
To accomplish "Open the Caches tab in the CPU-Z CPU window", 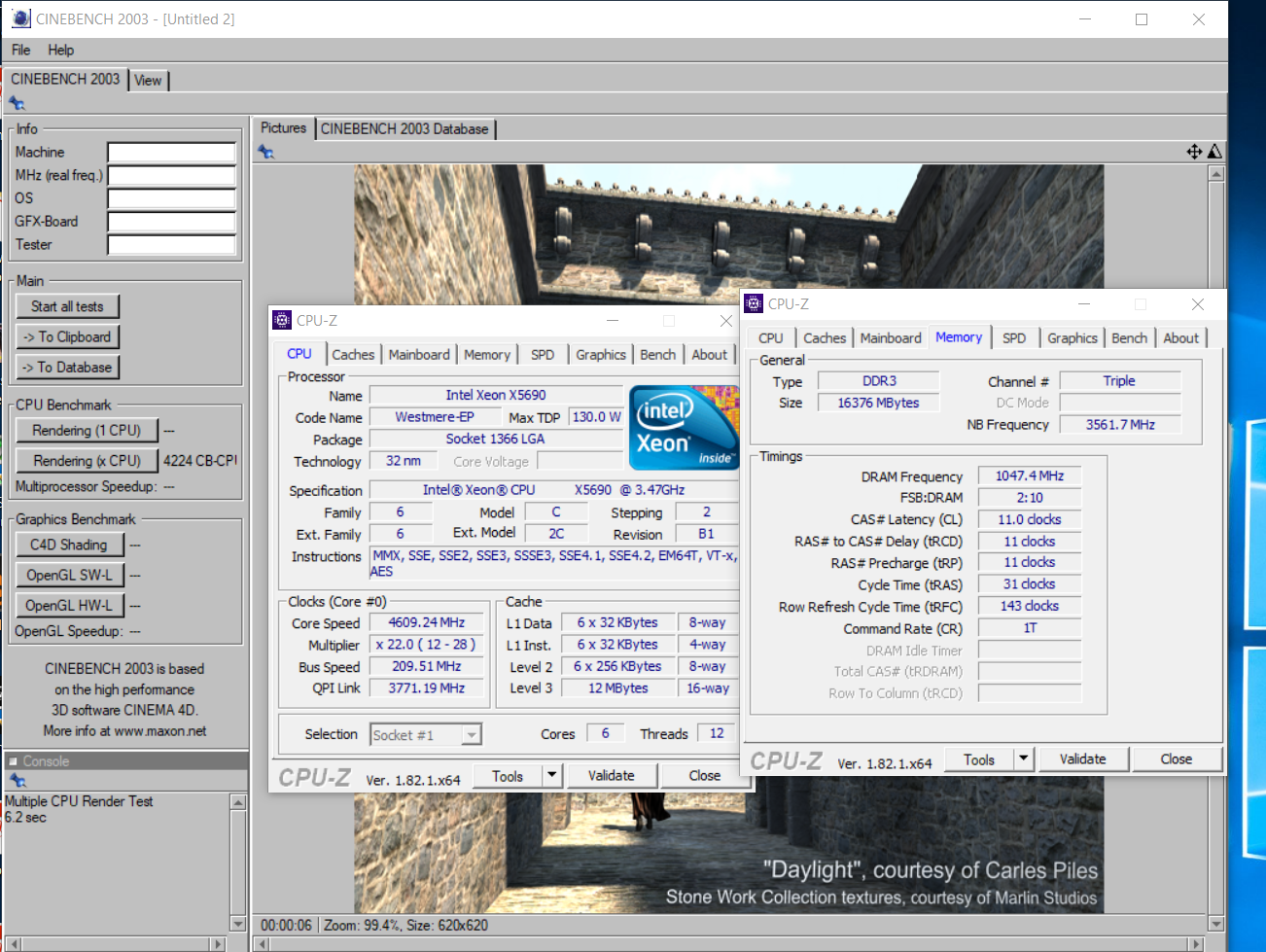I will (353, 355).
